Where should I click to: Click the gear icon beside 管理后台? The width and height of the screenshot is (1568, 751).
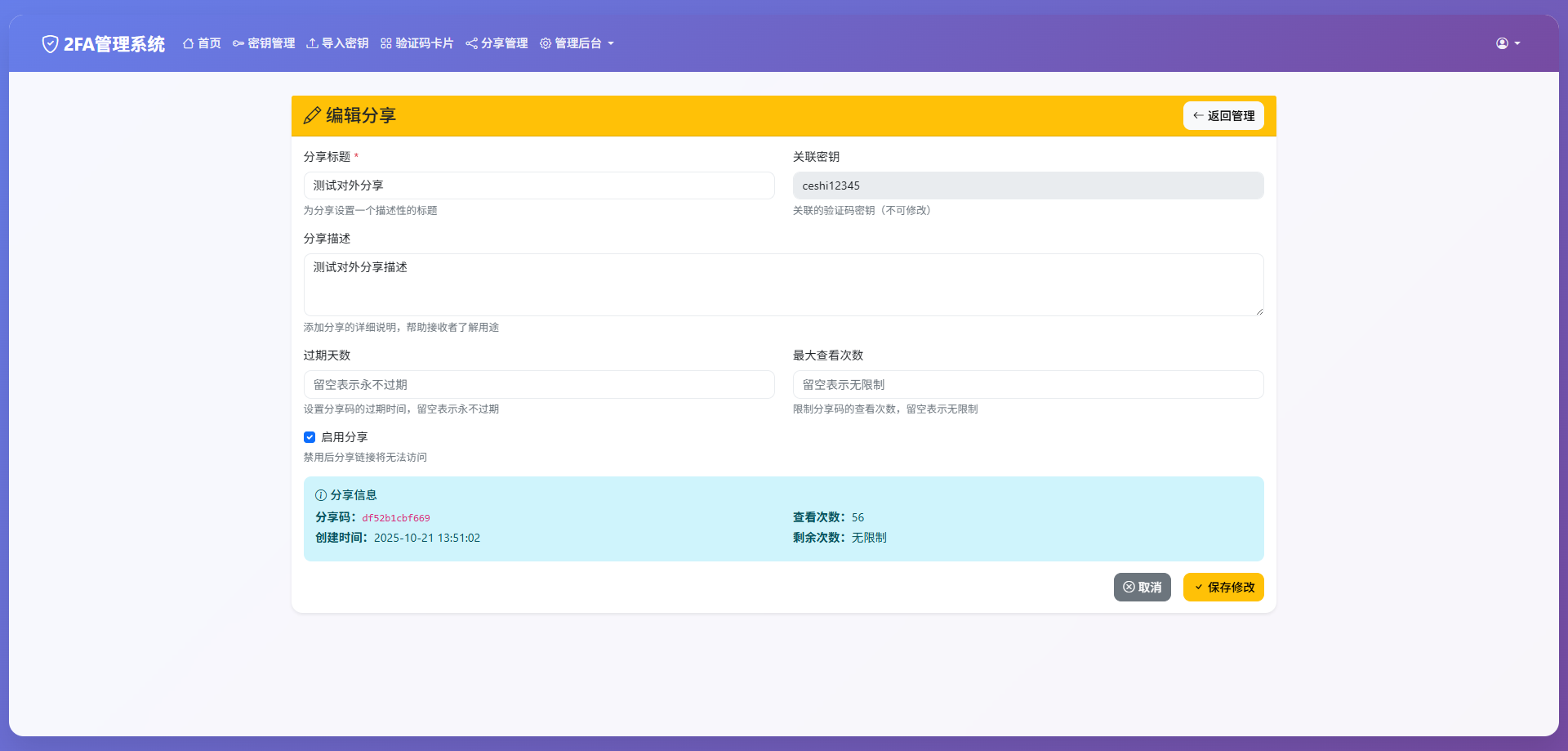546,43
